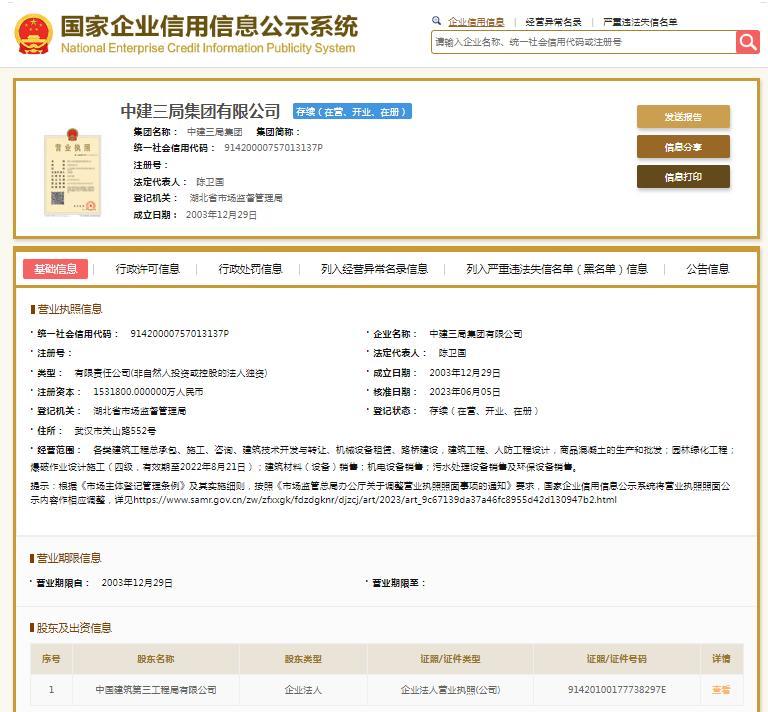Open the 列入严重违法失信名单（黑名单）信息 tab

(x=556, y=269)
